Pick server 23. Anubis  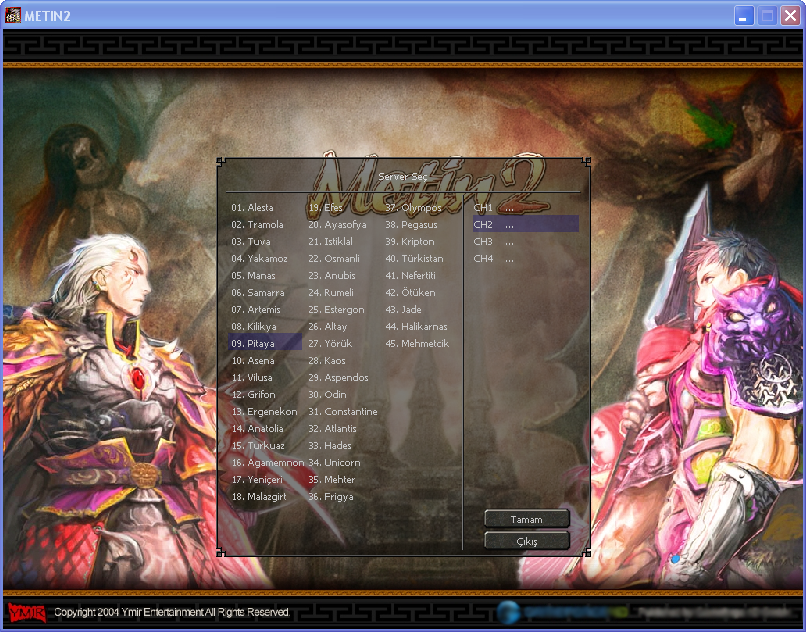pos(332,276)
